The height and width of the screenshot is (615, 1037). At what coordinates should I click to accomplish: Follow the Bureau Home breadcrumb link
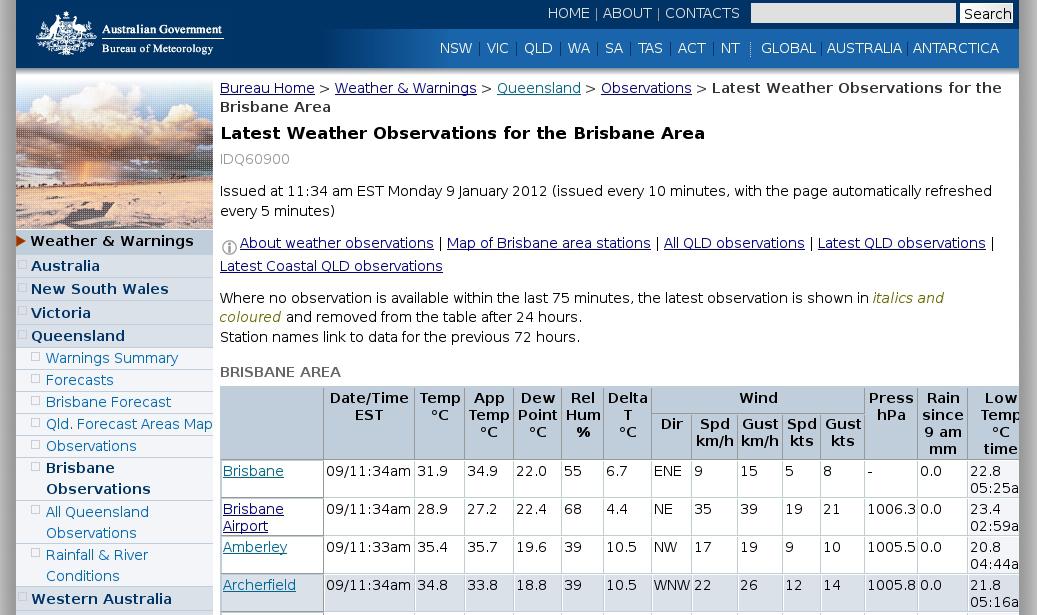[267, 88]
